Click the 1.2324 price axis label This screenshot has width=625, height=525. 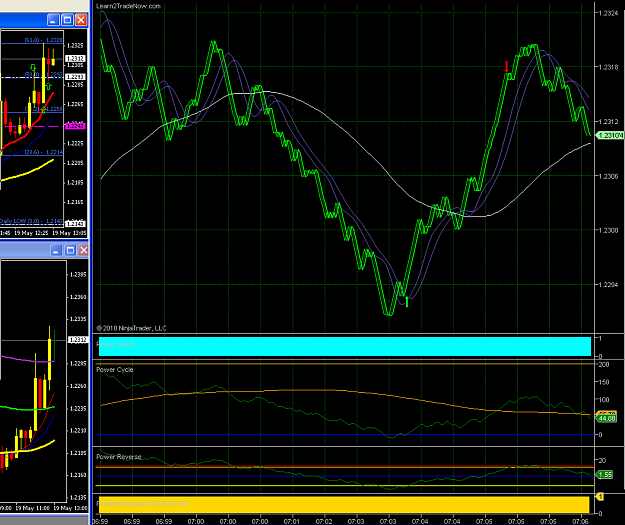(x=608, y=13)
